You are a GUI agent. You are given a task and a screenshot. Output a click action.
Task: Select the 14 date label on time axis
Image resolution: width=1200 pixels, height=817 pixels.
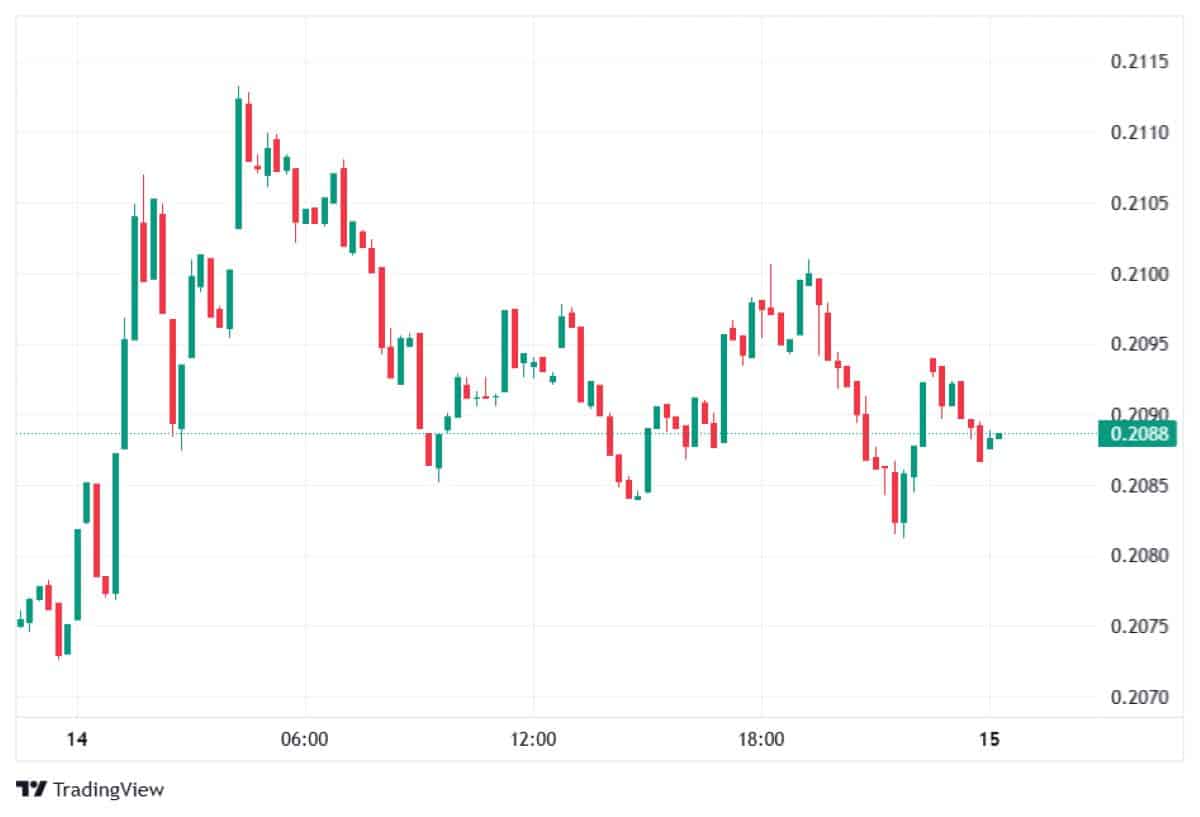coord(77,740)
